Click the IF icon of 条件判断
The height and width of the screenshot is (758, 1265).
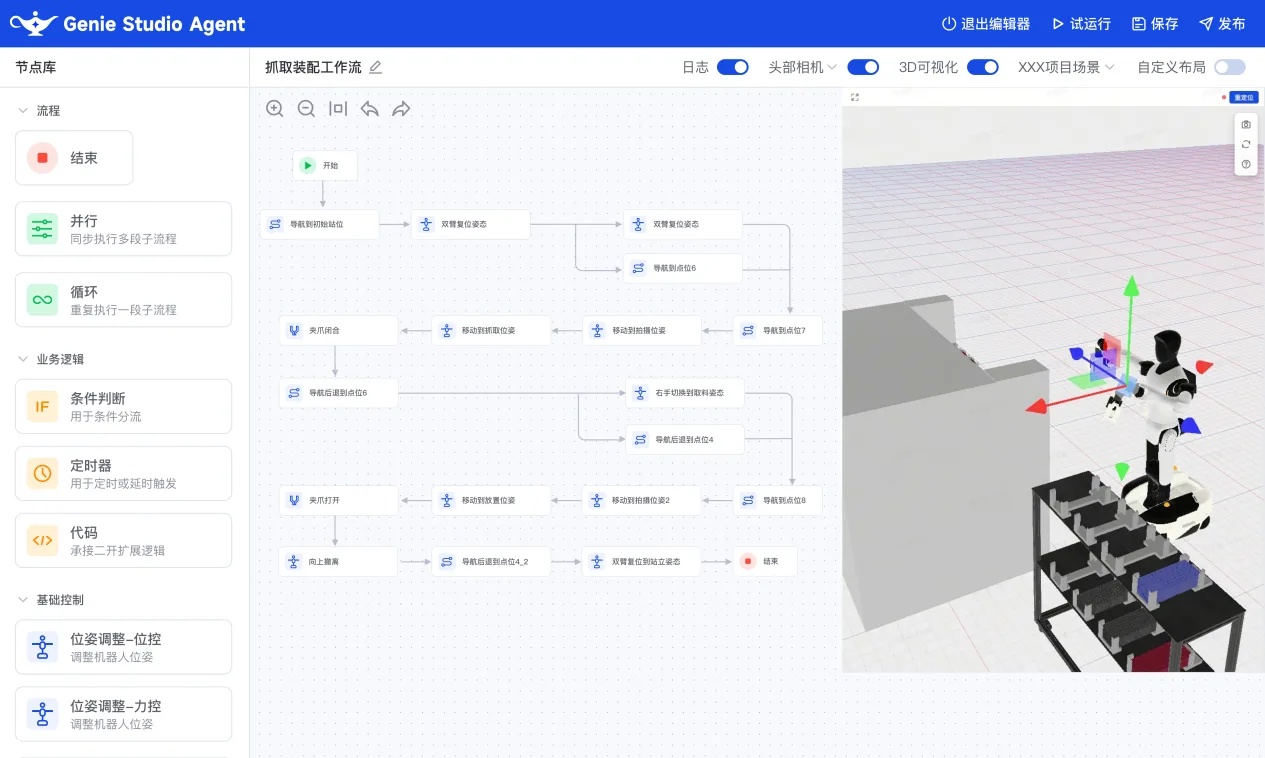(x=42, y=406)
